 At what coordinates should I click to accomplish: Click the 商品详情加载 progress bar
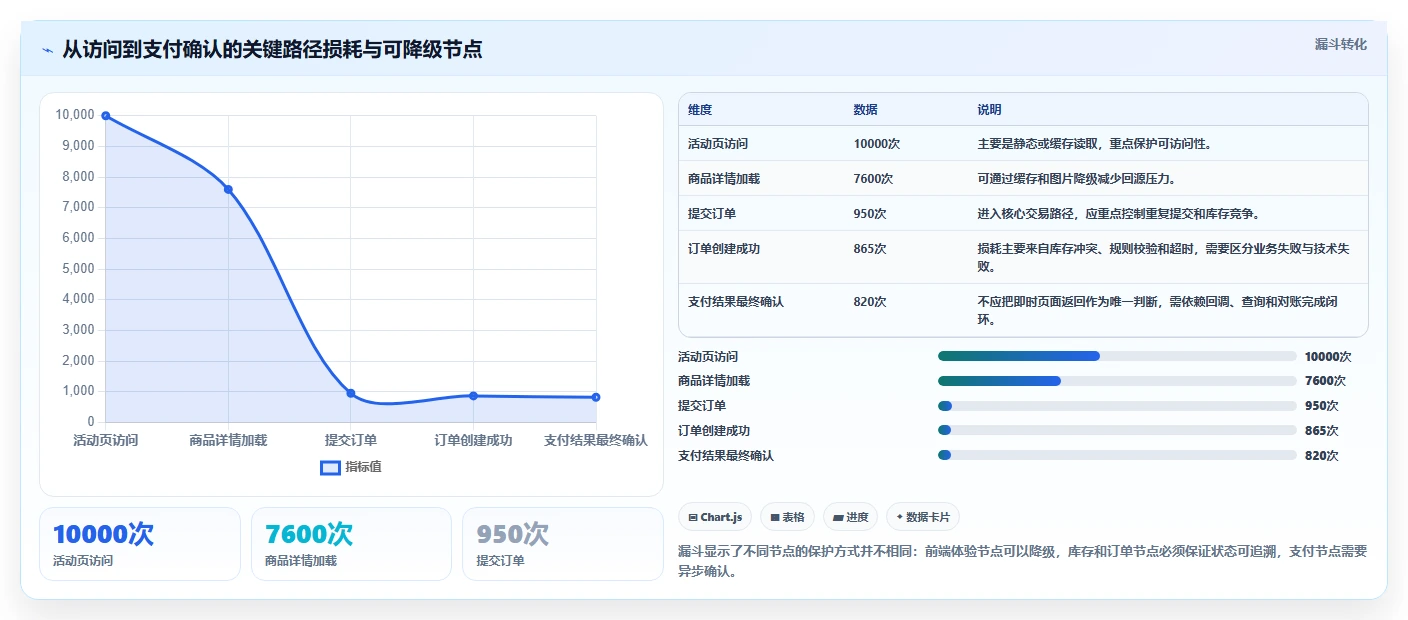[x=1117, y=381]
